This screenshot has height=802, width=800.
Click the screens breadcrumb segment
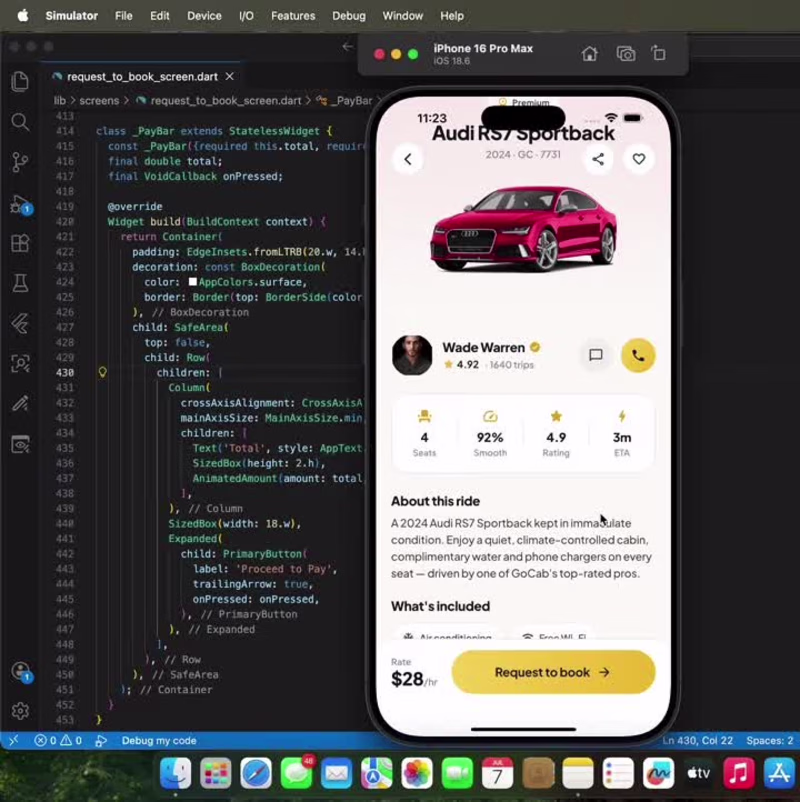coord(99,101)
